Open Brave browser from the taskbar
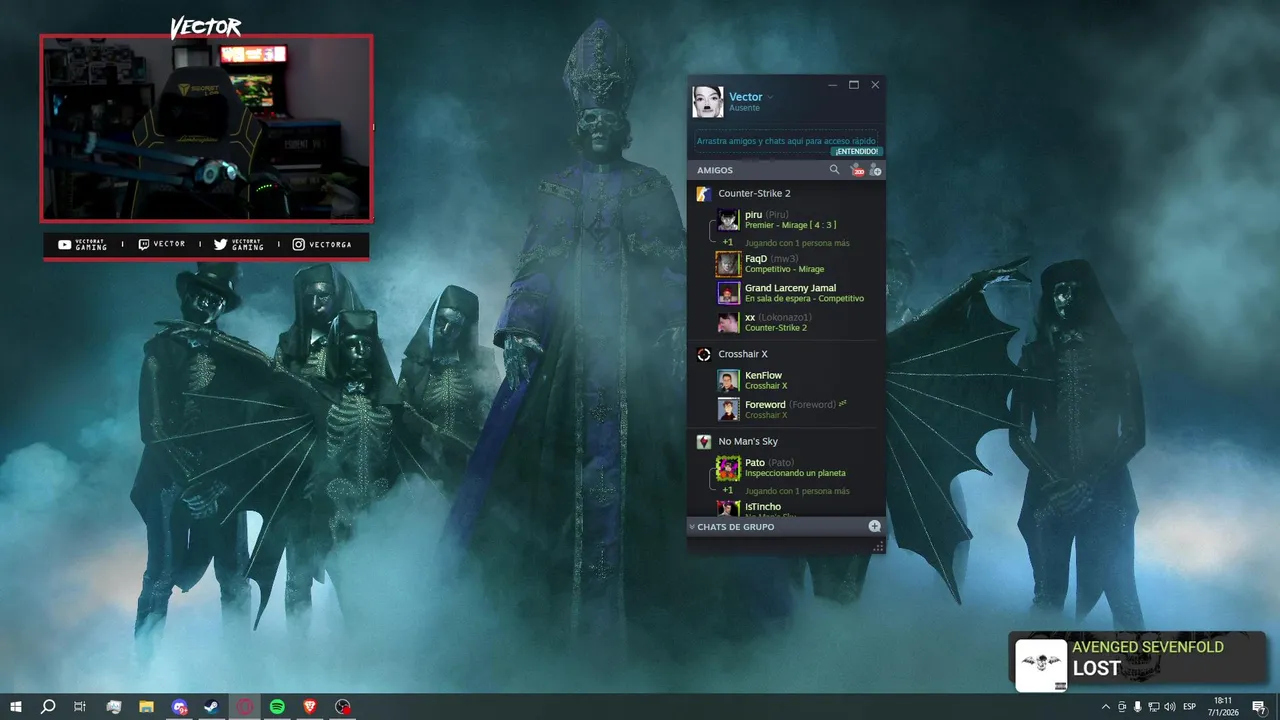1280x720 pixels. (x=310, y=707)
